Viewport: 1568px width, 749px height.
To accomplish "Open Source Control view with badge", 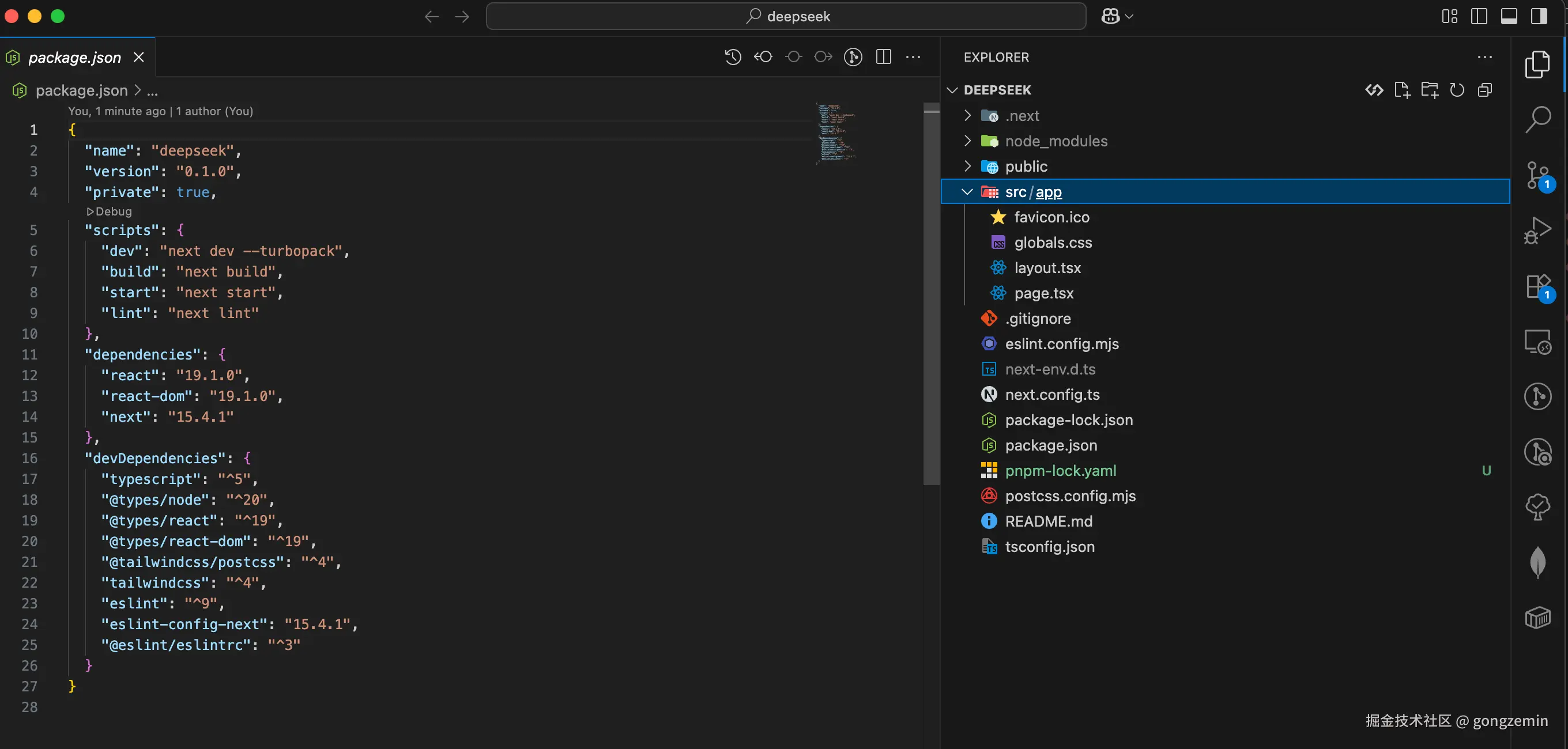I will (x=1537, y=176).
